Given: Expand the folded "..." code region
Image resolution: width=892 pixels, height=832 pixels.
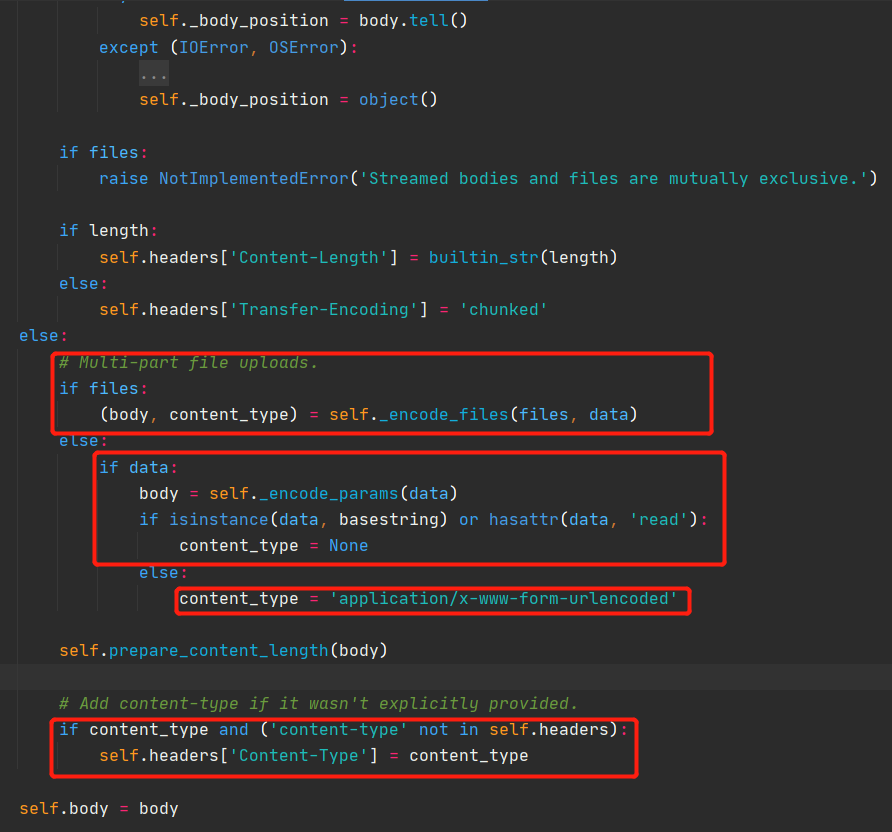Looking at the screenshot, I should (153, 74).
